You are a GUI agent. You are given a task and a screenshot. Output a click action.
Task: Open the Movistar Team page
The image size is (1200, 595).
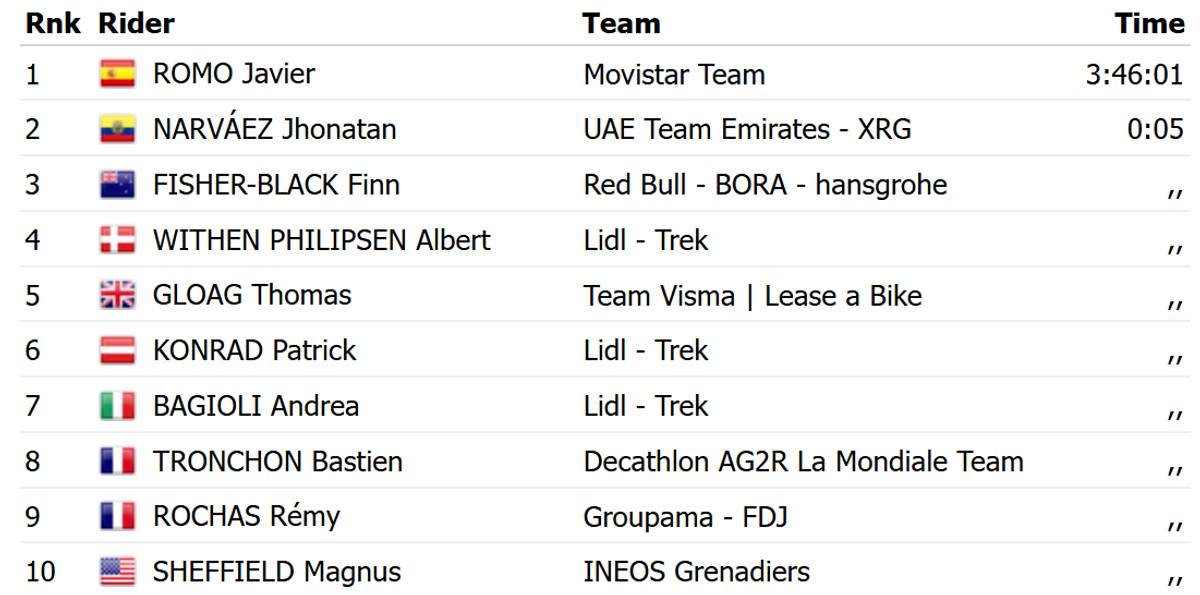(673, 74)
